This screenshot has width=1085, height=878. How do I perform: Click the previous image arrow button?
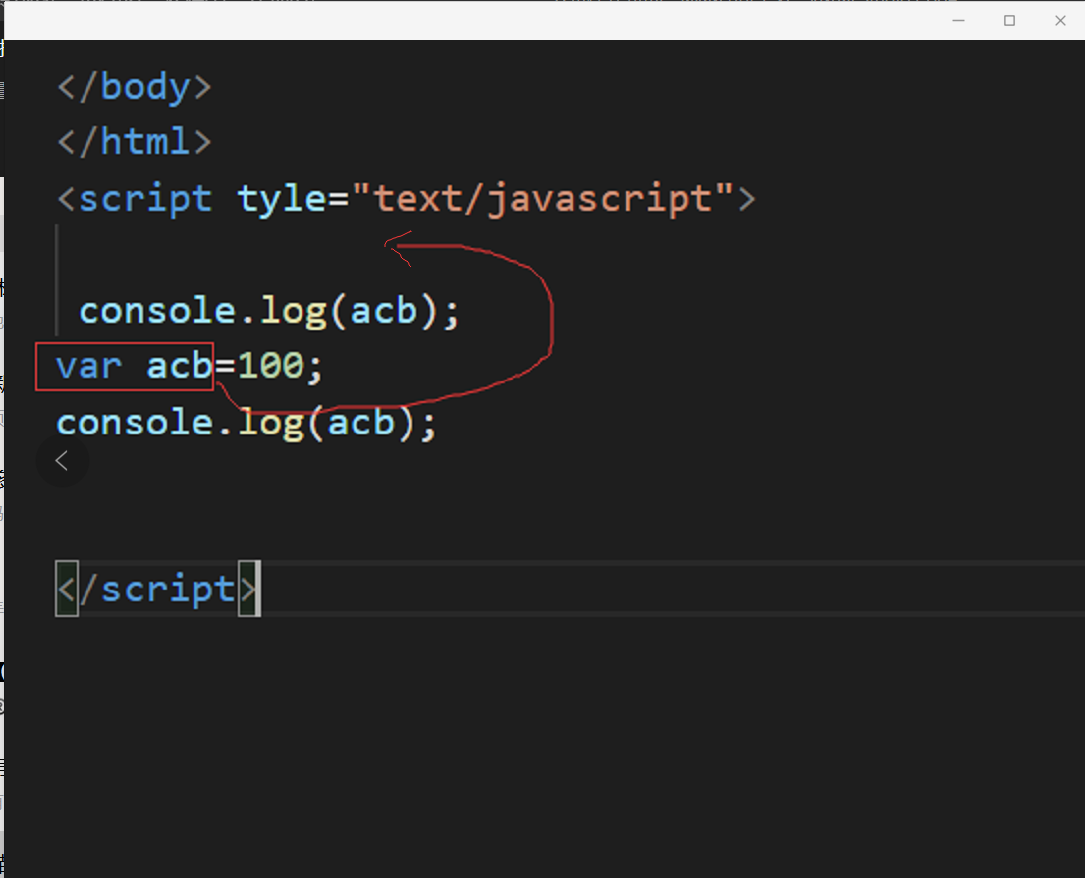click(x=62, y=461)
